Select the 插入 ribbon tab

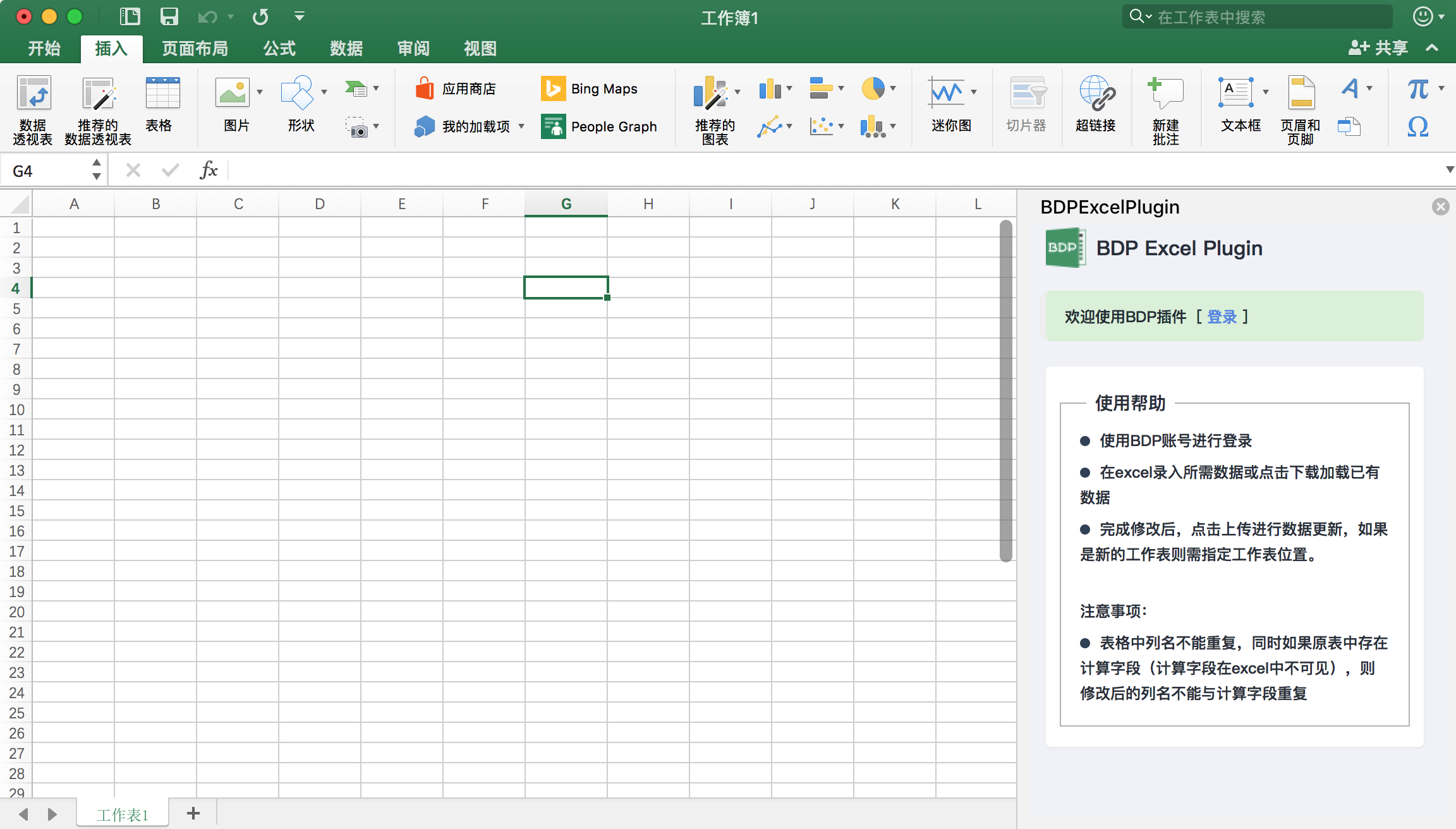(111, 46)
